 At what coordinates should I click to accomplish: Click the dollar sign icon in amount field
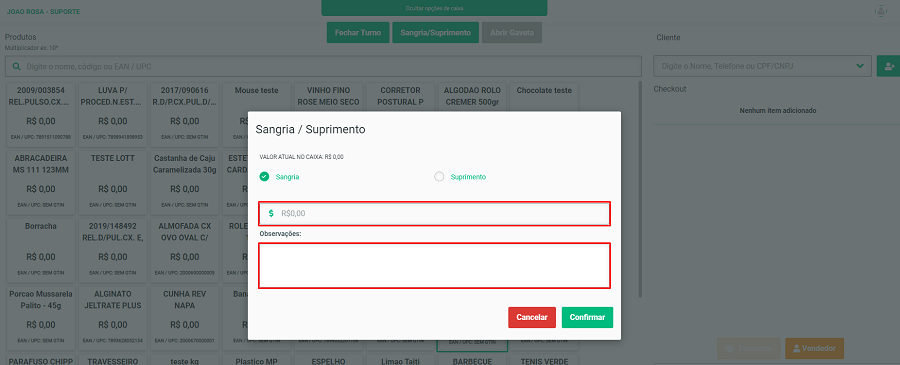pyautogui.click(x=271, y=213)
